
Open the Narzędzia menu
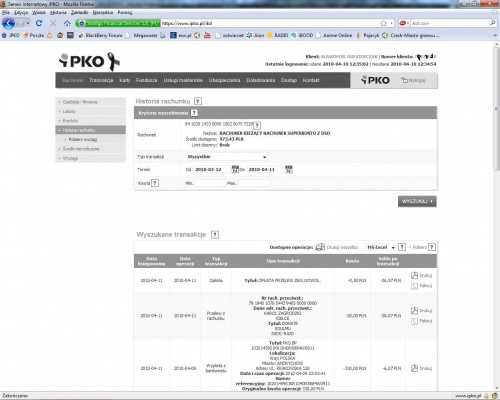click(x=103, y=12)
